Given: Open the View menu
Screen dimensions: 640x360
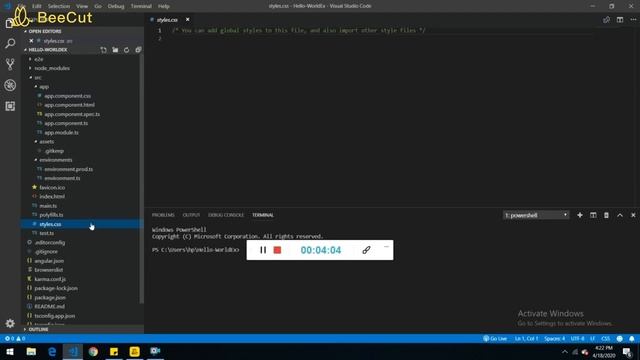Looking at the screenshot, I should pyautogui.click(x=82, y=6).
